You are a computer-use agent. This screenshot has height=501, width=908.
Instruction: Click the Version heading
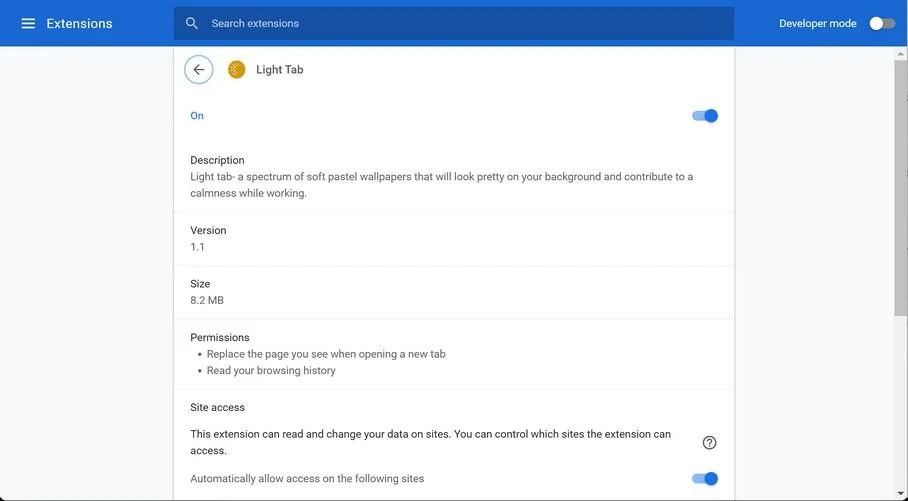208,230
